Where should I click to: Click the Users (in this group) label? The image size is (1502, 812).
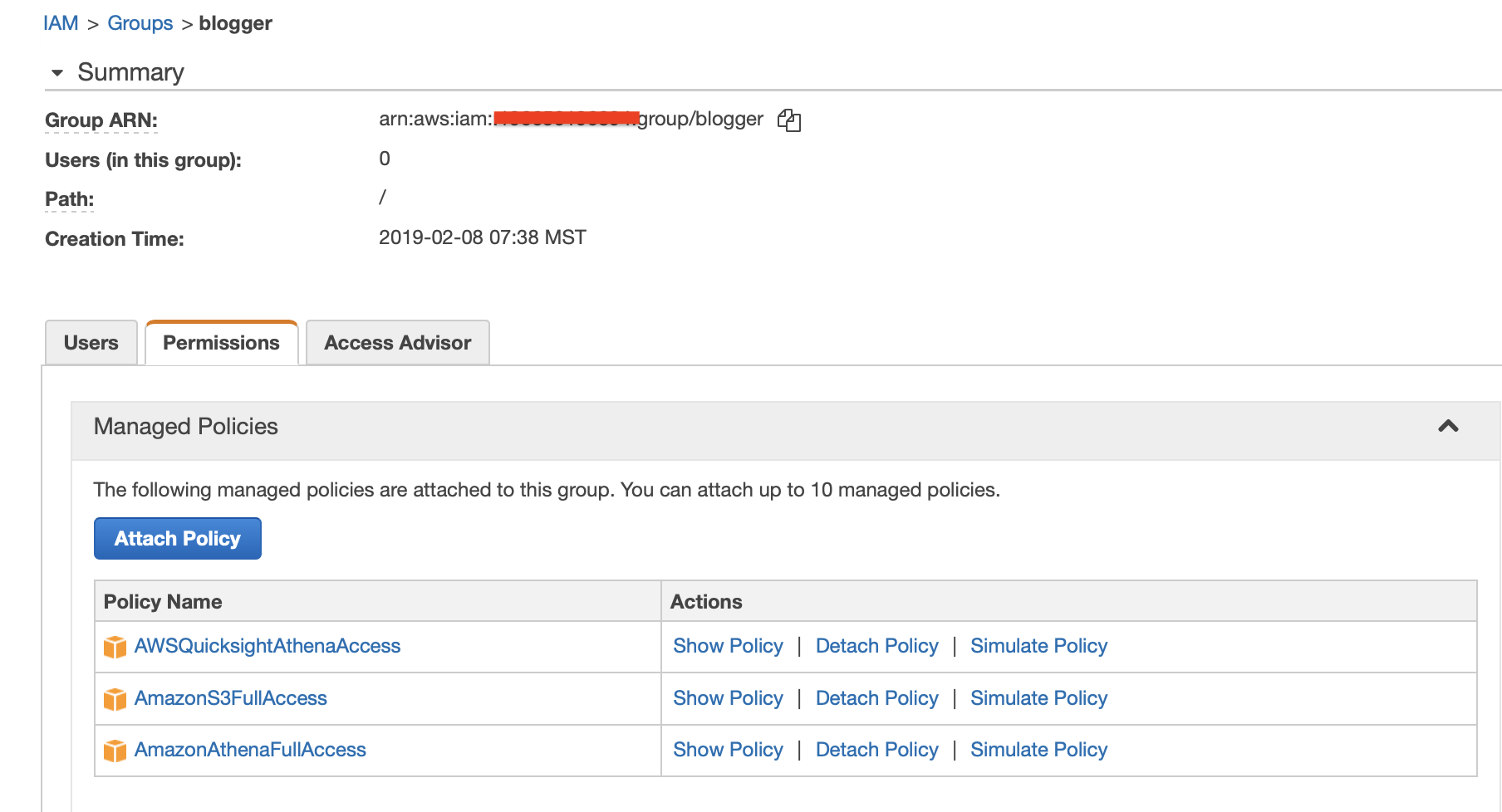pyautogui.click(x=143, y=160)
